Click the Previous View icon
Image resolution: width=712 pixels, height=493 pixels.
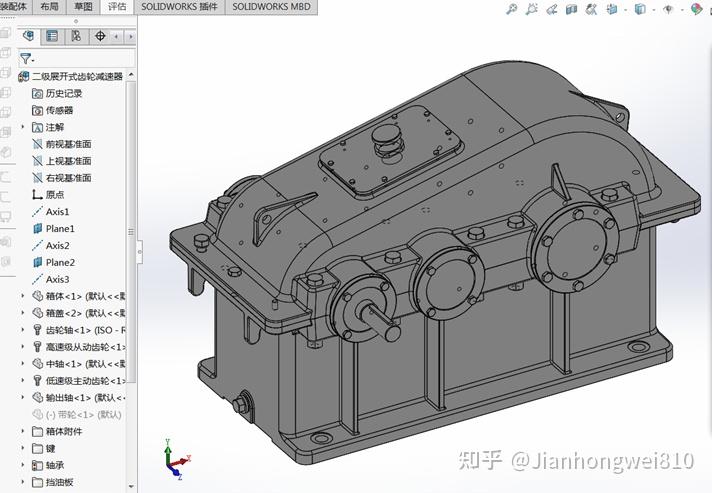[552, 9]
